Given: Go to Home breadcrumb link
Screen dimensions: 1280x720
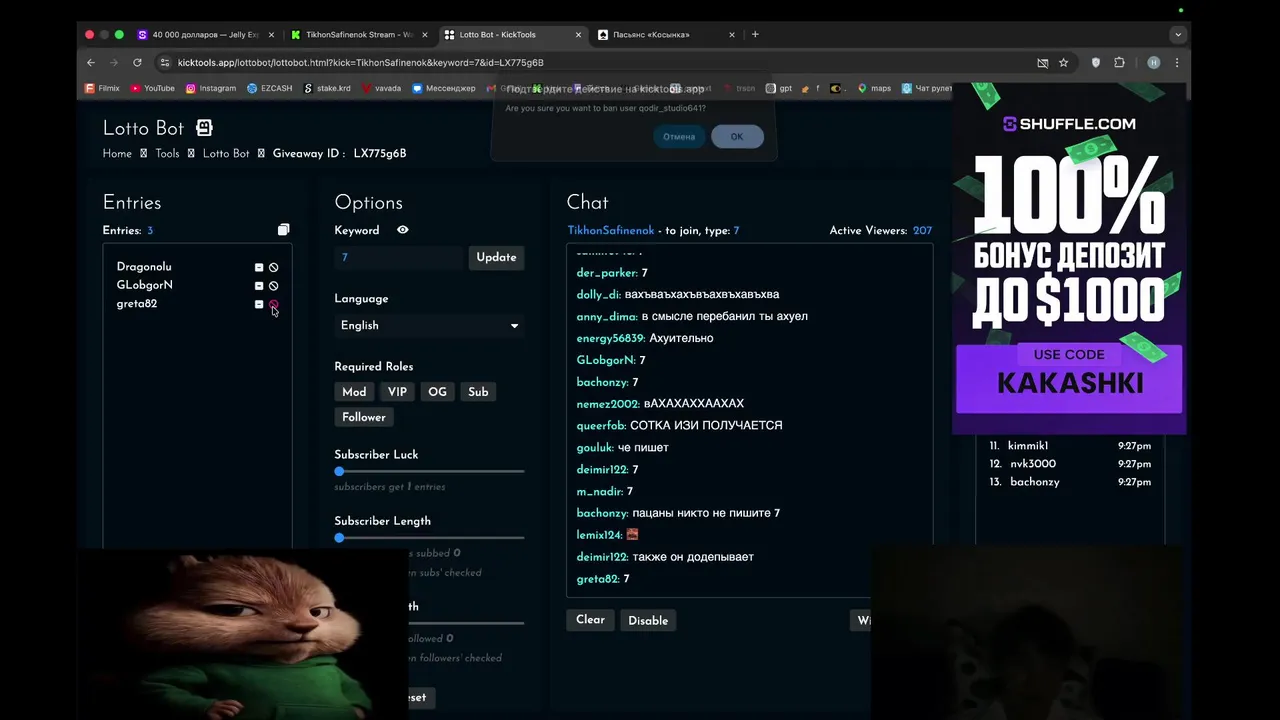Looking at the screenshot, I should point(117,153).
